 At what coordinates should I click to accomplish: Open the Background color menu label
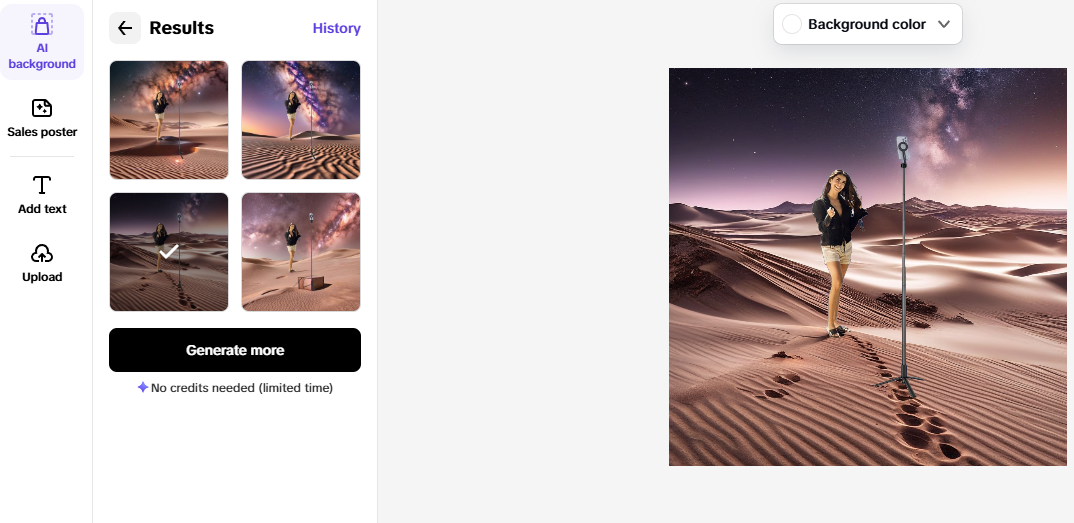(866, 24)
